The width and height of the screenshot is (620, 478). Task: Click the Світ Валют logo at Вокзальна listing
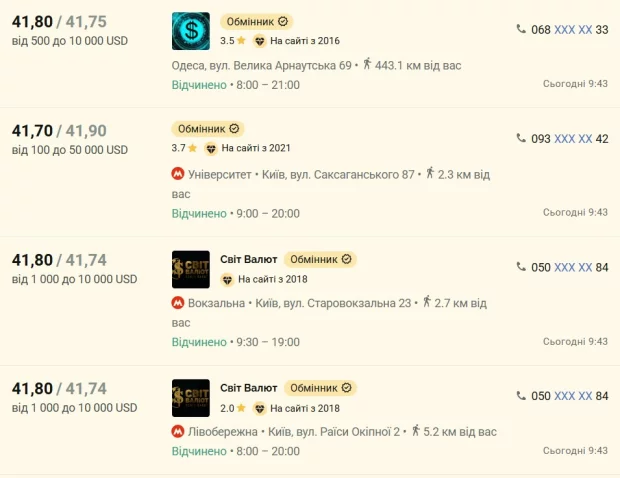pyautogui.click(x=191, y=269)
